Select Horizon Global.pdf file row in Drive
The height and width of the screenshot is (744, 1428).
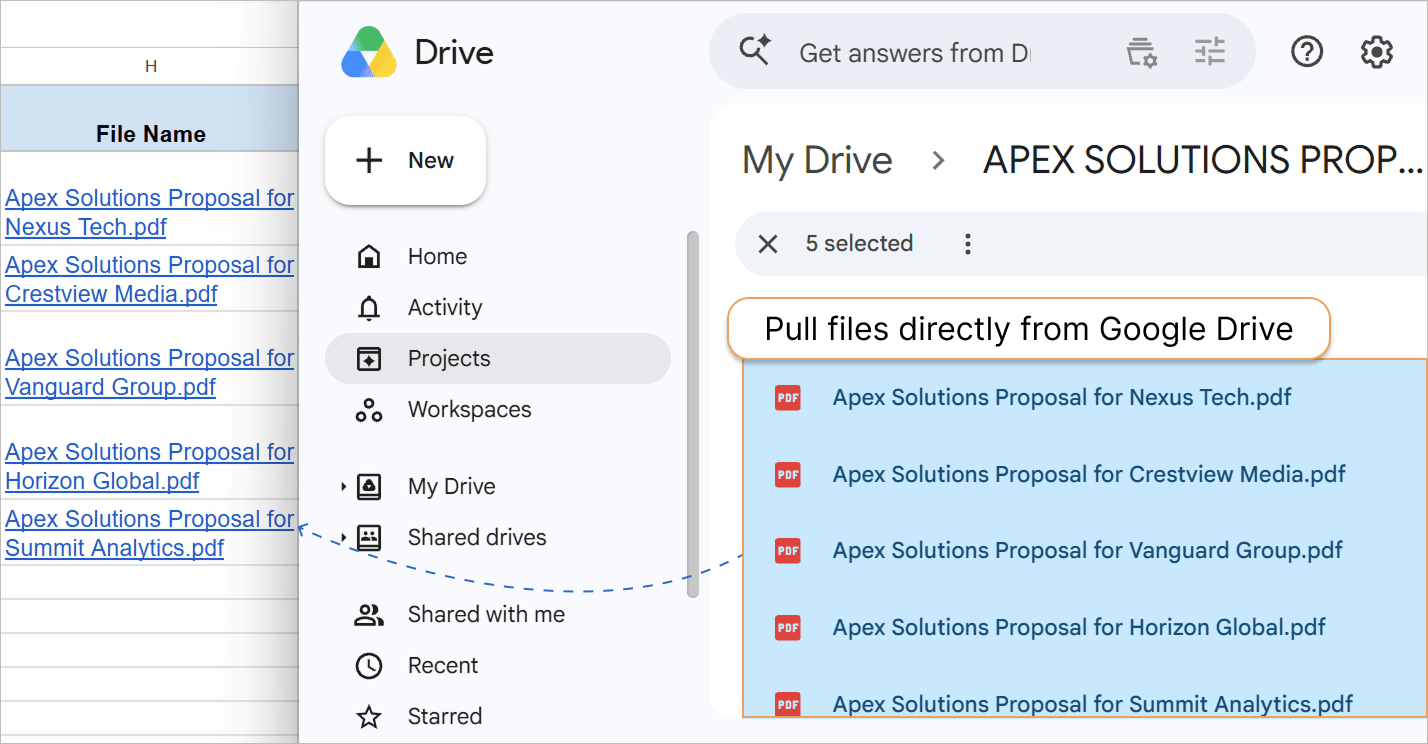(x=1085, y=628)
